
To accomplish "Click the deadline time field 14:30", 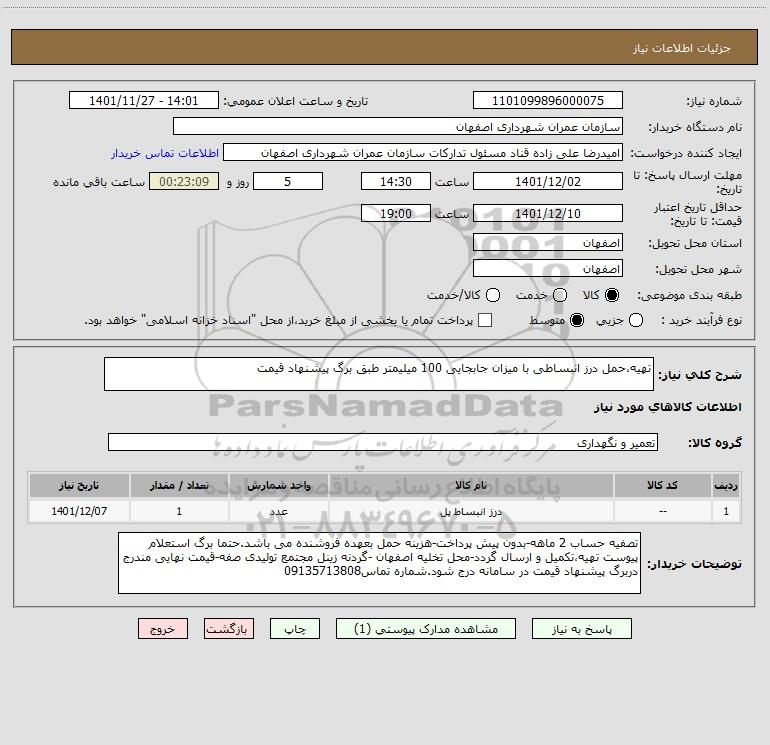I will pyautogui.click(x=396, y=181).
